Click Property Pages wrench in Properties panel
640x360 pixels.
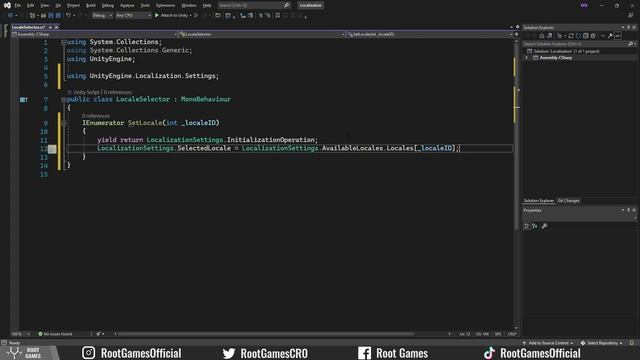[544, 226]
